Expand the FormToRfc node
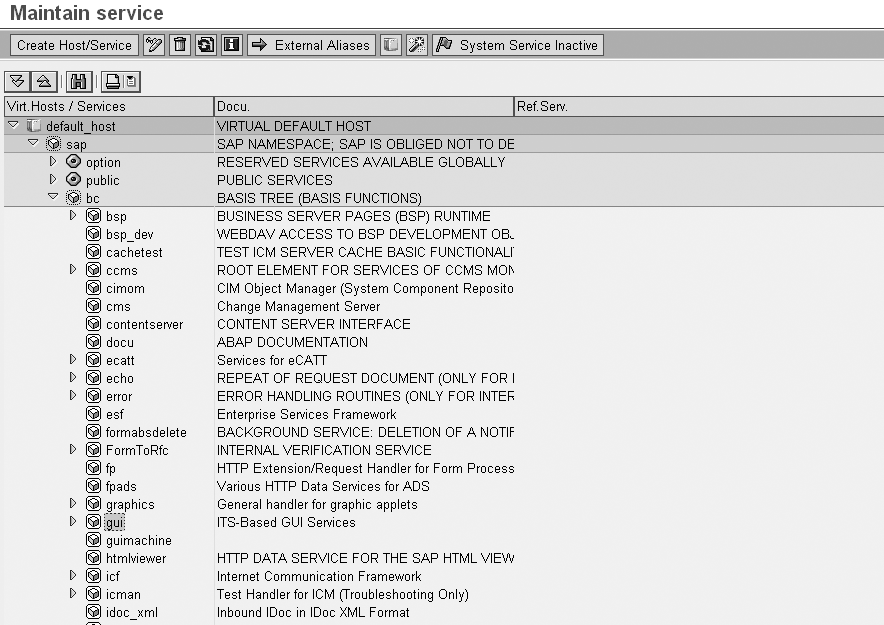The width and height of the screenshot is (884, 625). 73,450
